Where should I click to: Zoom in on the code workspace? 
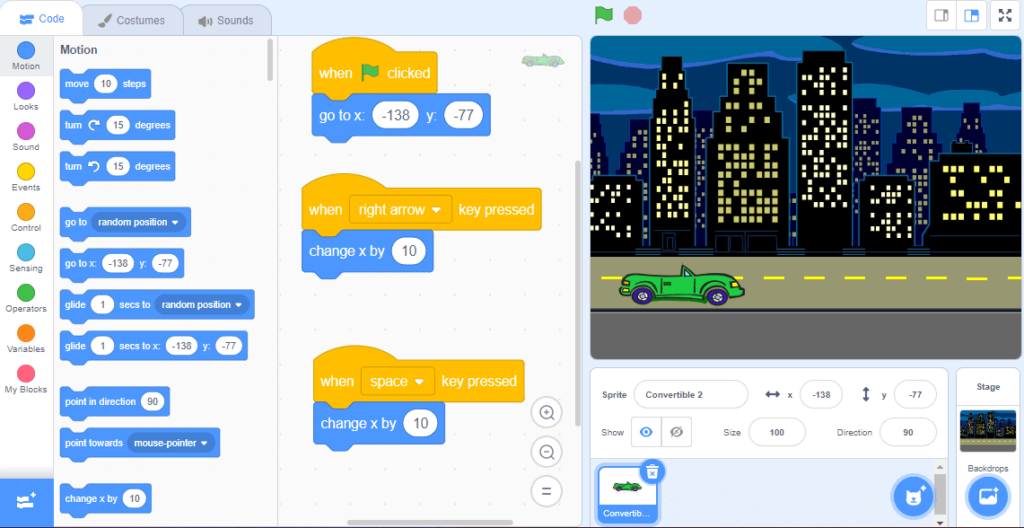point(546,412)
